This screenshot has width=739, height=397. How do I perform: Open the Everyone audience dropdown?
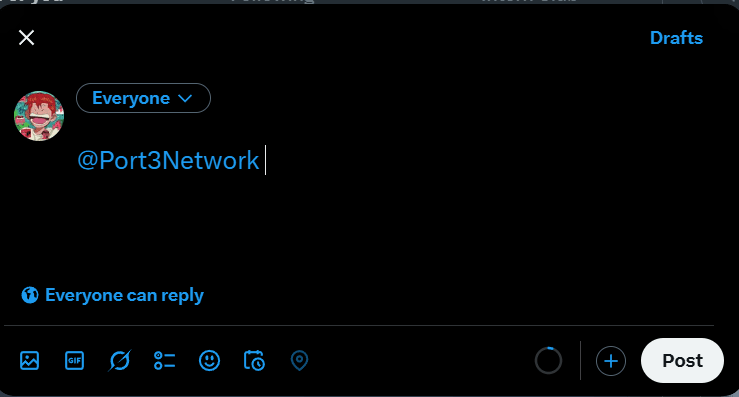(x=143, y=98)
